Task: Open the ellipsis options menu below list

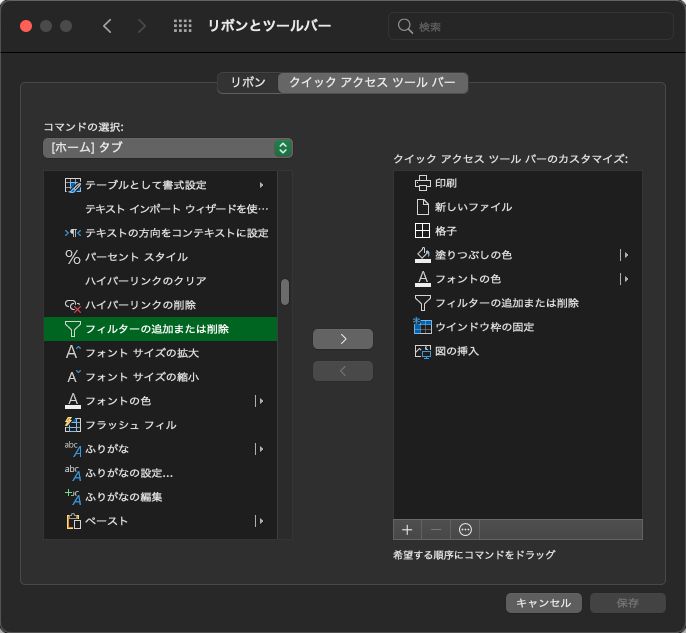Action: (x=464, y=529)
